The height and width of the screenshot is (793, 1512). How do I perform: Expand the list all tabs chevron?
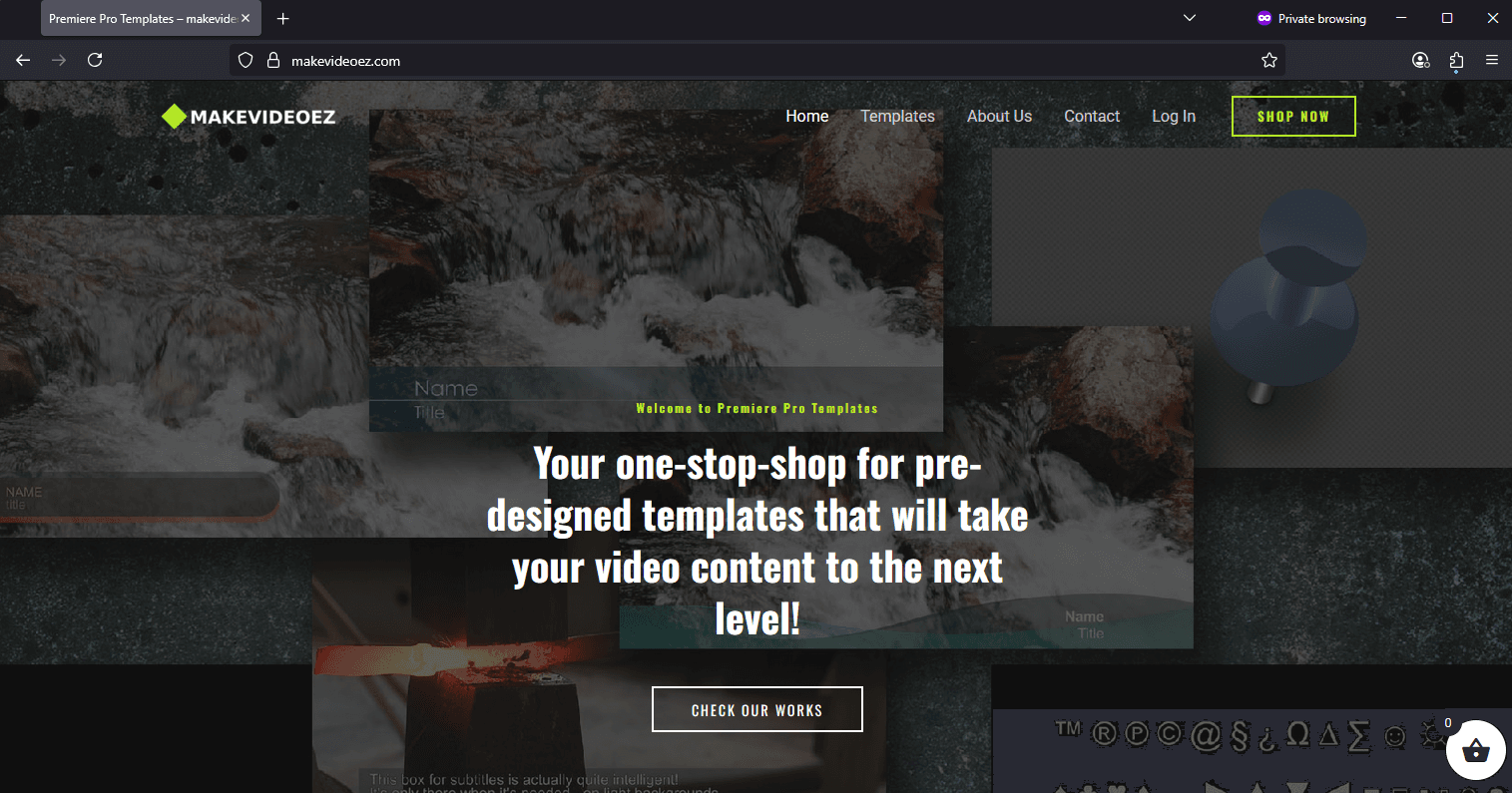coord(1189,18)
